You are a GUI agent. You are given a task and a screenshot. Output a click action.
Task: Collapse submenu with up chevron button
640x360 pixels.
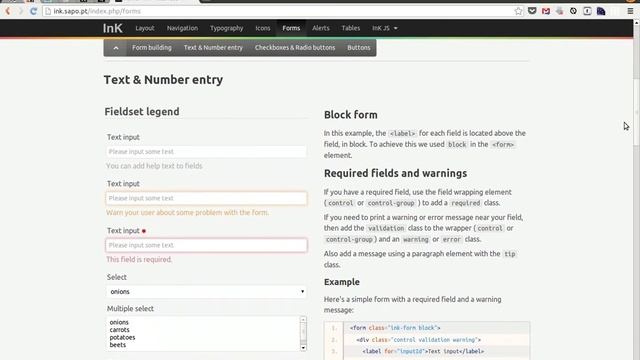[116, 48]
